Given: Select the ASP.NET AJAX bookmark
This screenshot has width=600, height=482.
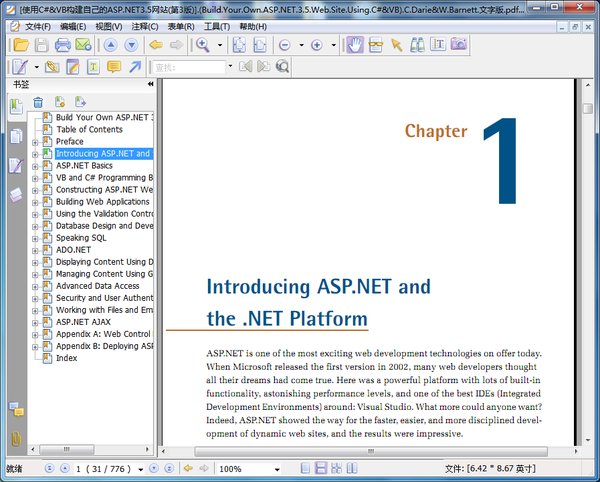Looking at the screenshot, I should (83, 322).
